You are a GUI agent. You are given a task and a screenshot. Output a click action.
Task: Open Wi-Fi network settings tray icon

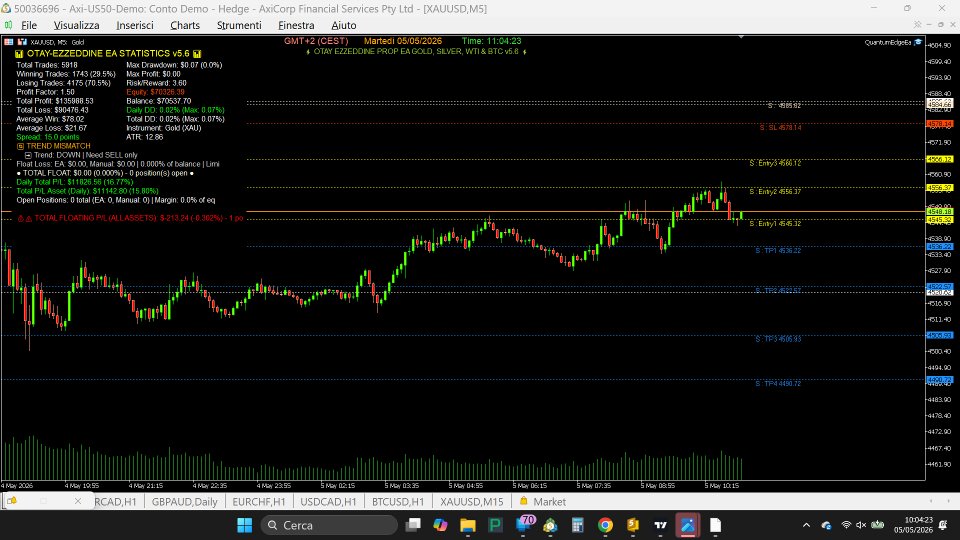(x=846, y=525)
